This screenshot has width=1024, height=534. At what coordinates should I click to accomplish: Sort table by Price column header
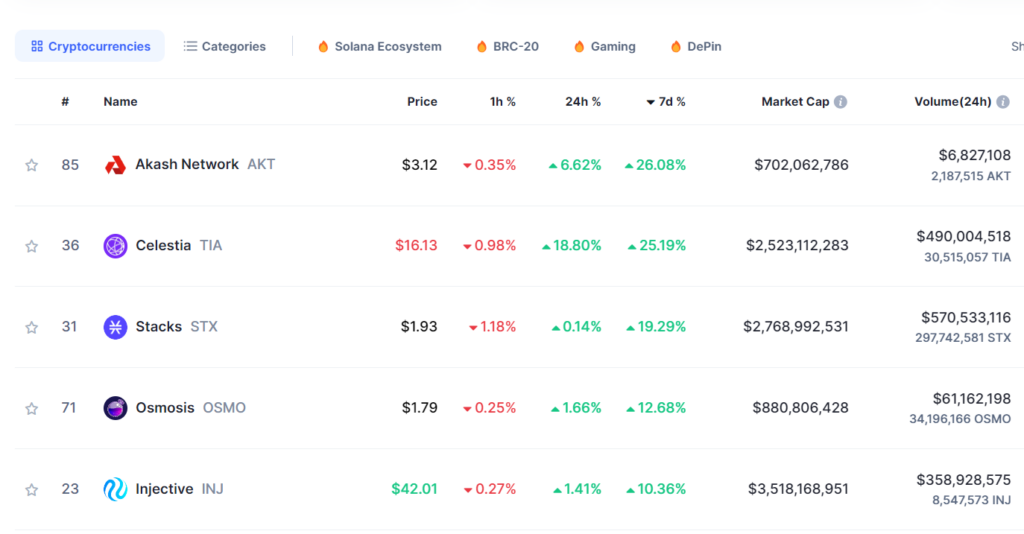click(422, 102)
